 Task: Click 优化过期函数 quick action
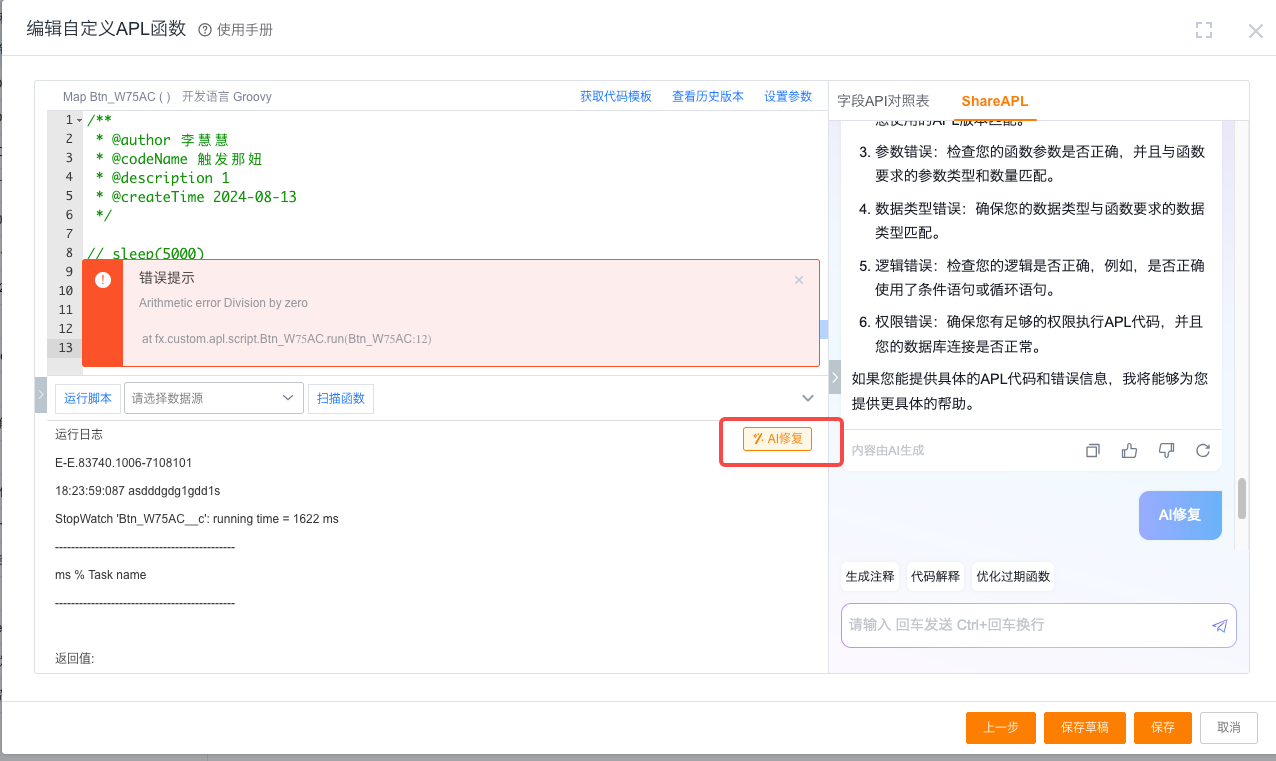[x=1013, y=577]
